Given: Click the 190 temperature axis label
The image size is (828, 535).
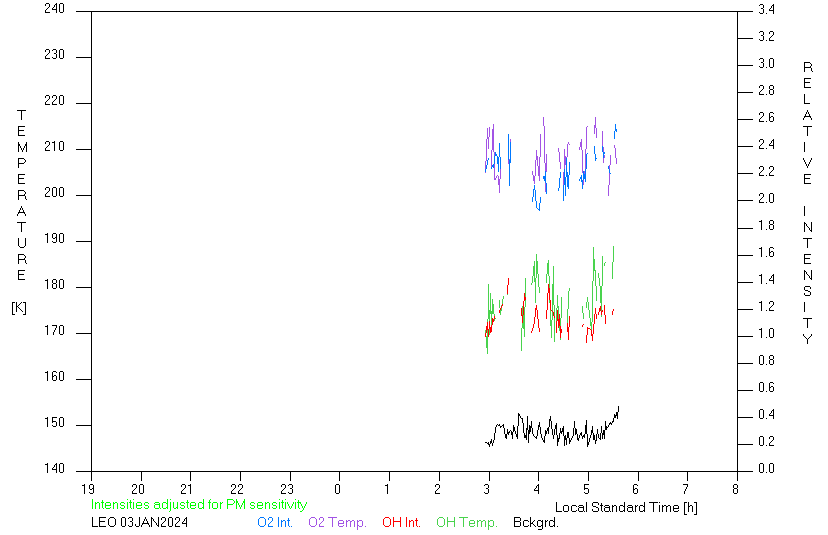Looking at the screenshot, I should (54, 239).
